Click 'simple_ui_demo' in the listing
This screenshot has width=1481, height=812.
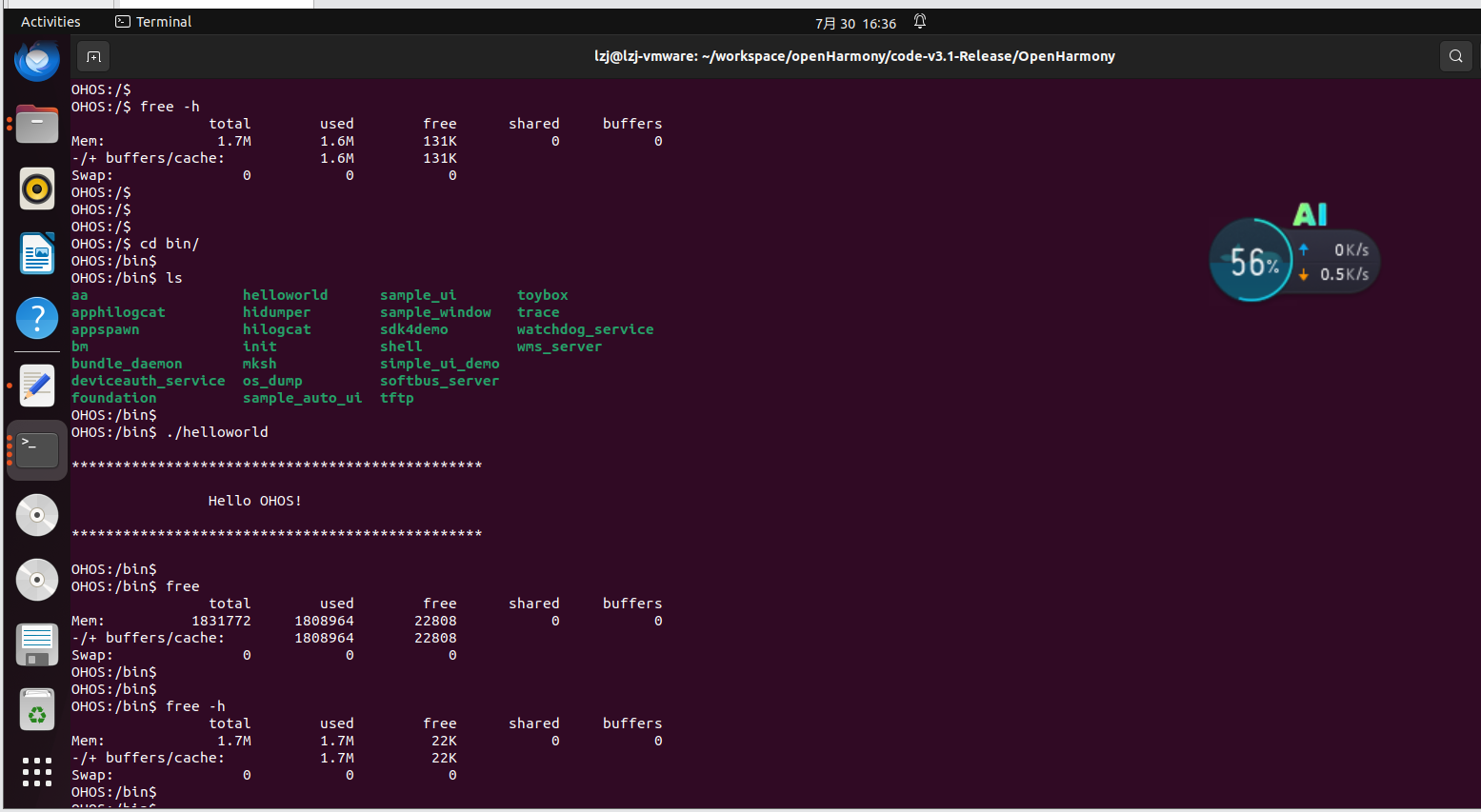(x=439, y=364)
